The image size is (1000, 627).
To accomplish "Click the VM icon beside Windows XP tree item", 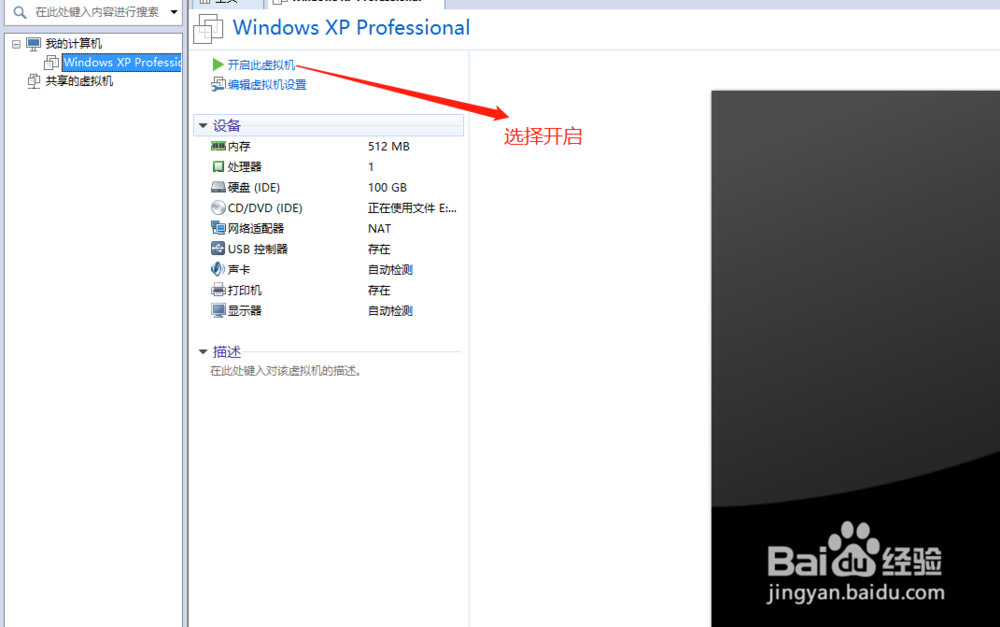I will tap(52, 63).
